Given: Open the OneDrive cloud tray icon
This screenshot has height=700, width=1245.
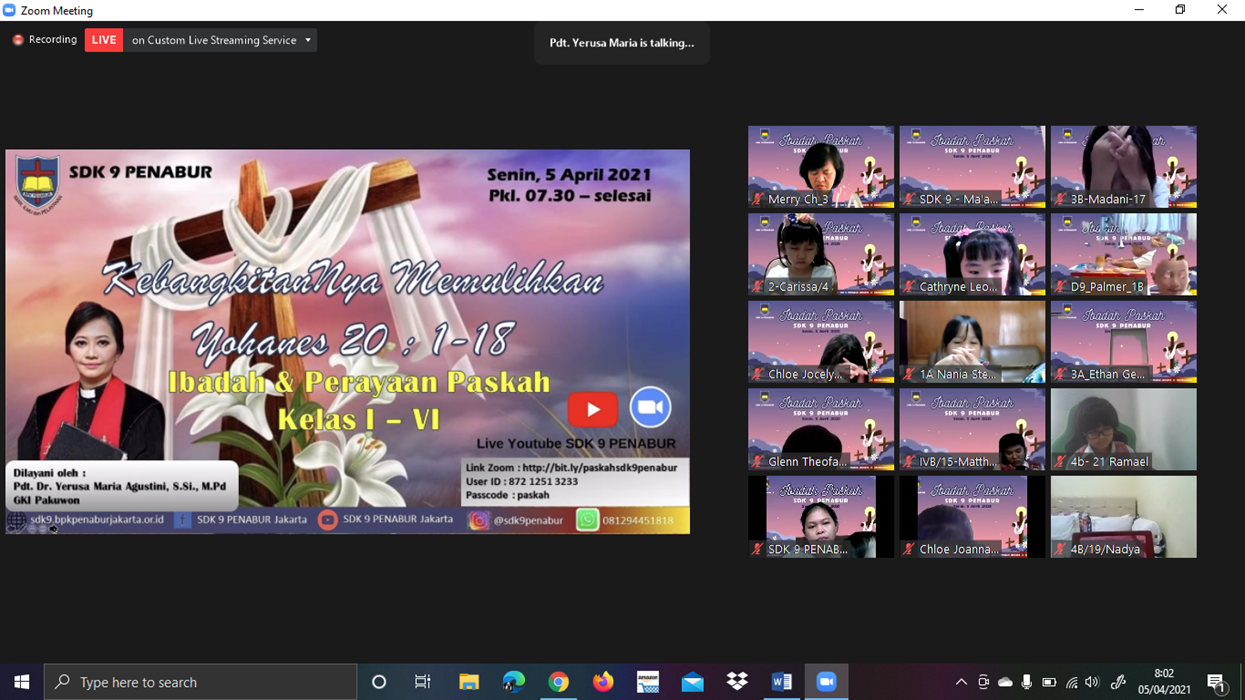Looking at the screenshot, I should point(1005,682).
